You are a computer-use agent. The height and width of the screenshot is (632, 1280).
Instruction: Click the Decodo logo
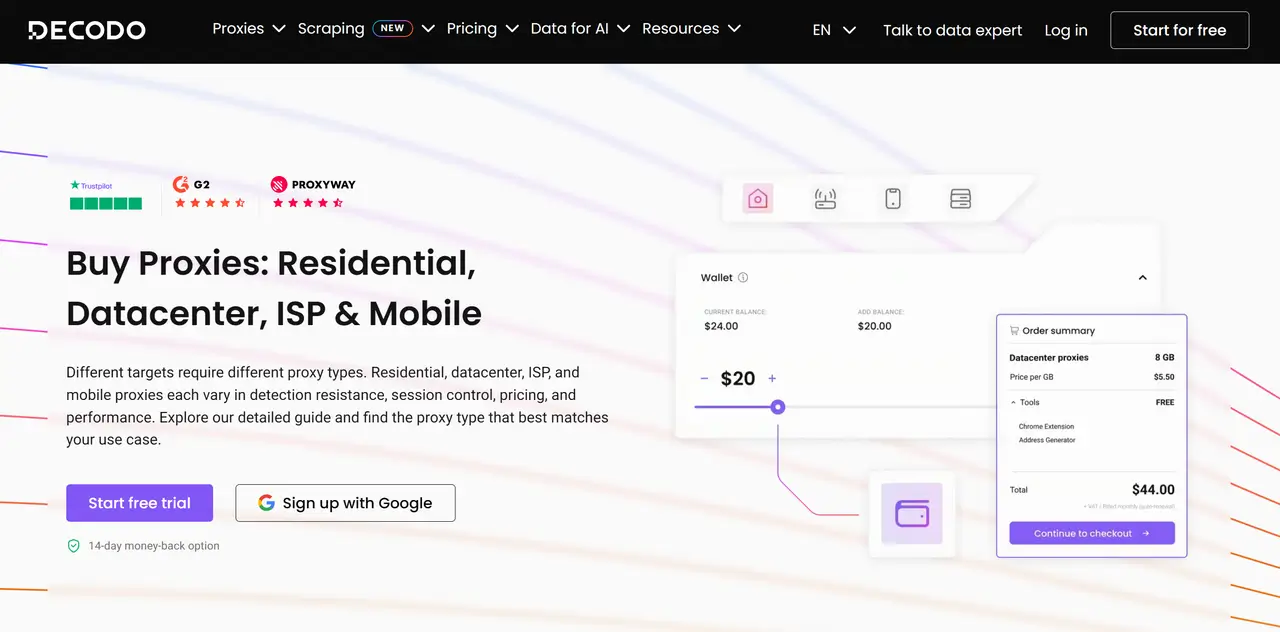(x=87, y=30)
